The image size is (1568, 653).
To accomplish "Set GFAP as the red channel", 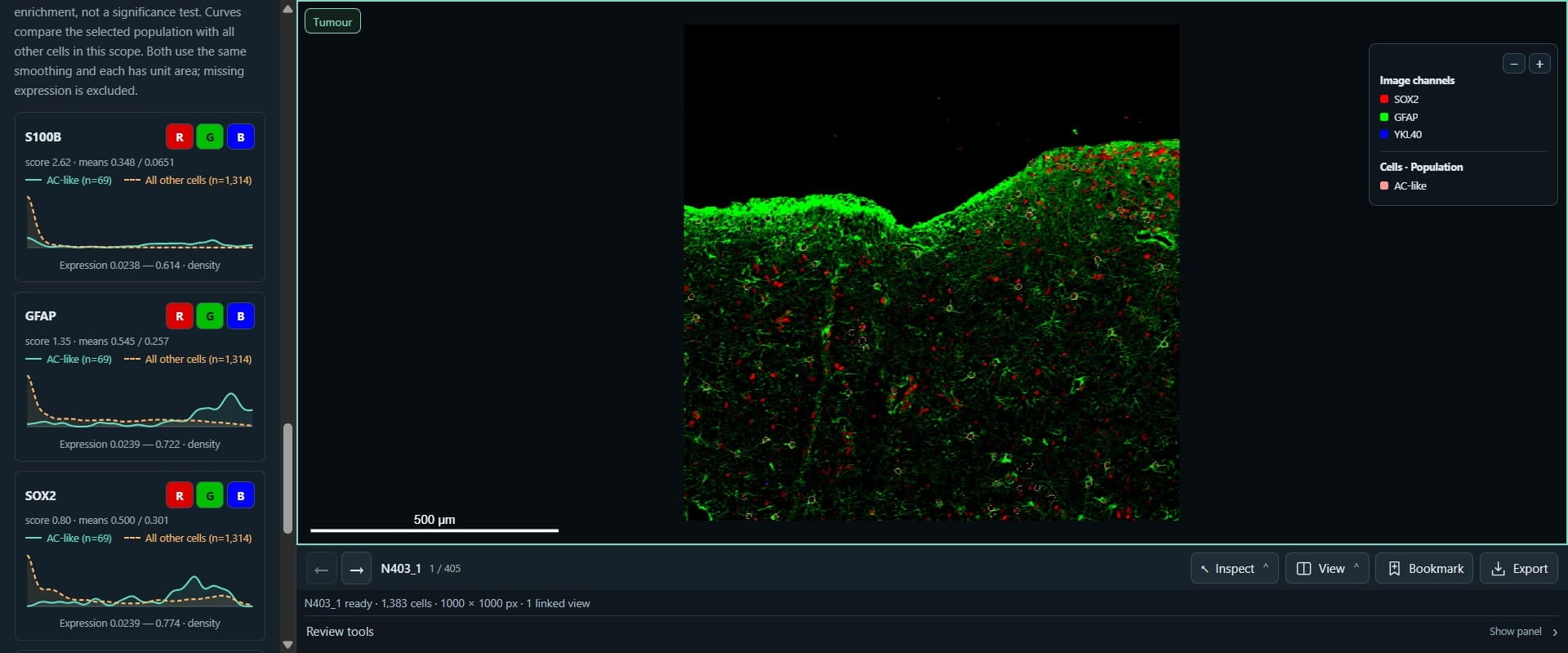I will 180,315.
